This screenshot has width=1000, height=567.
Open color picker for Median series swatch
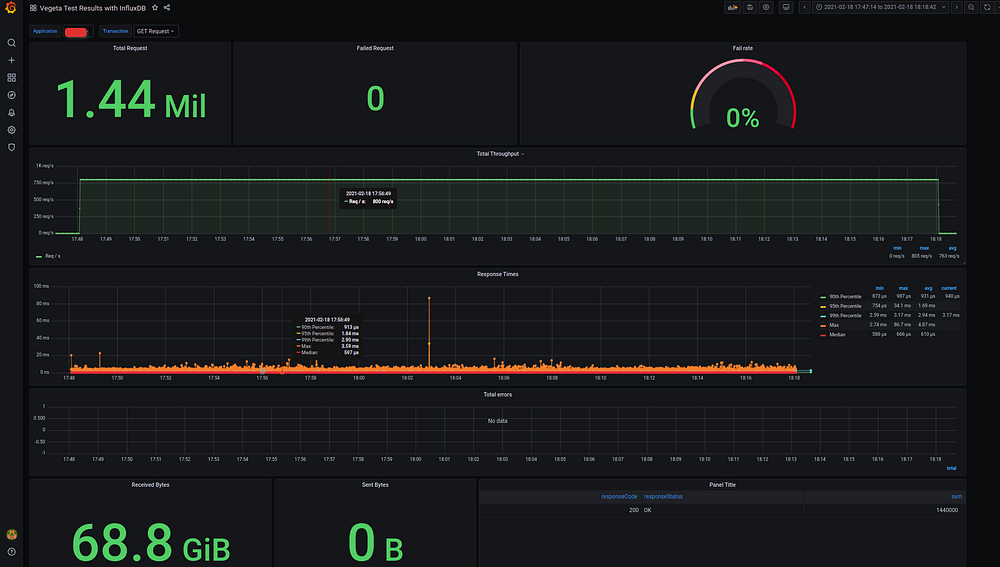(x=823, y=335)
